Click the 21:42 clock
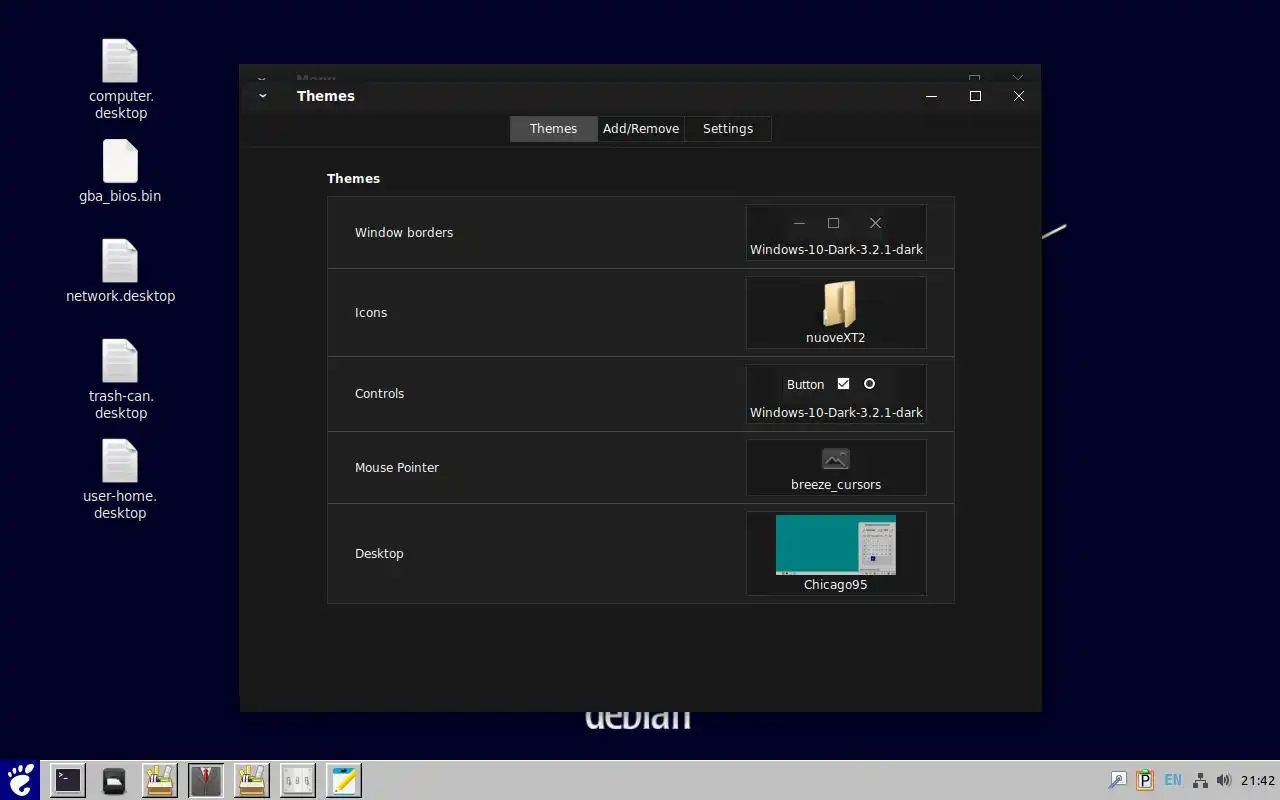1280x800 pixels. [x=1258, y=780]
